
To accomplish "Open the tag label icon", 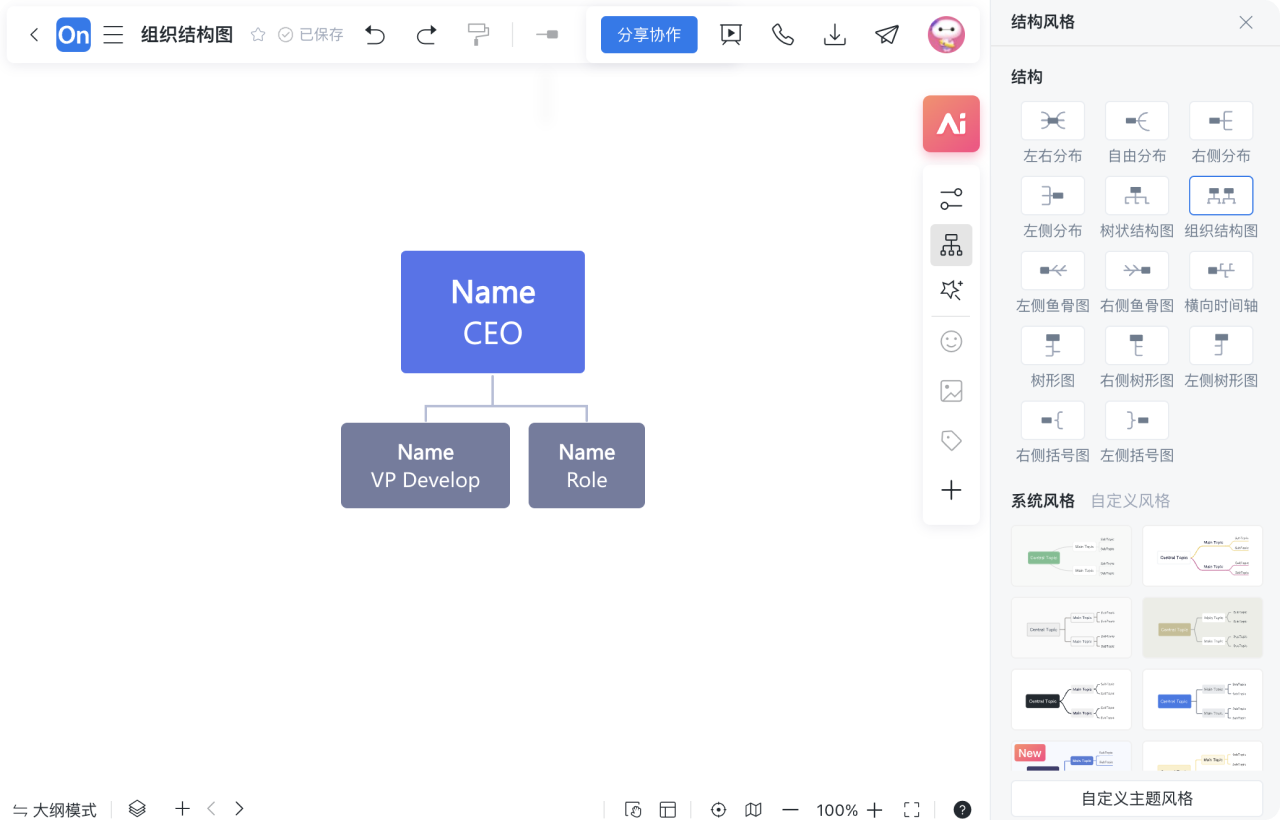I will click(x=951, y=441).
